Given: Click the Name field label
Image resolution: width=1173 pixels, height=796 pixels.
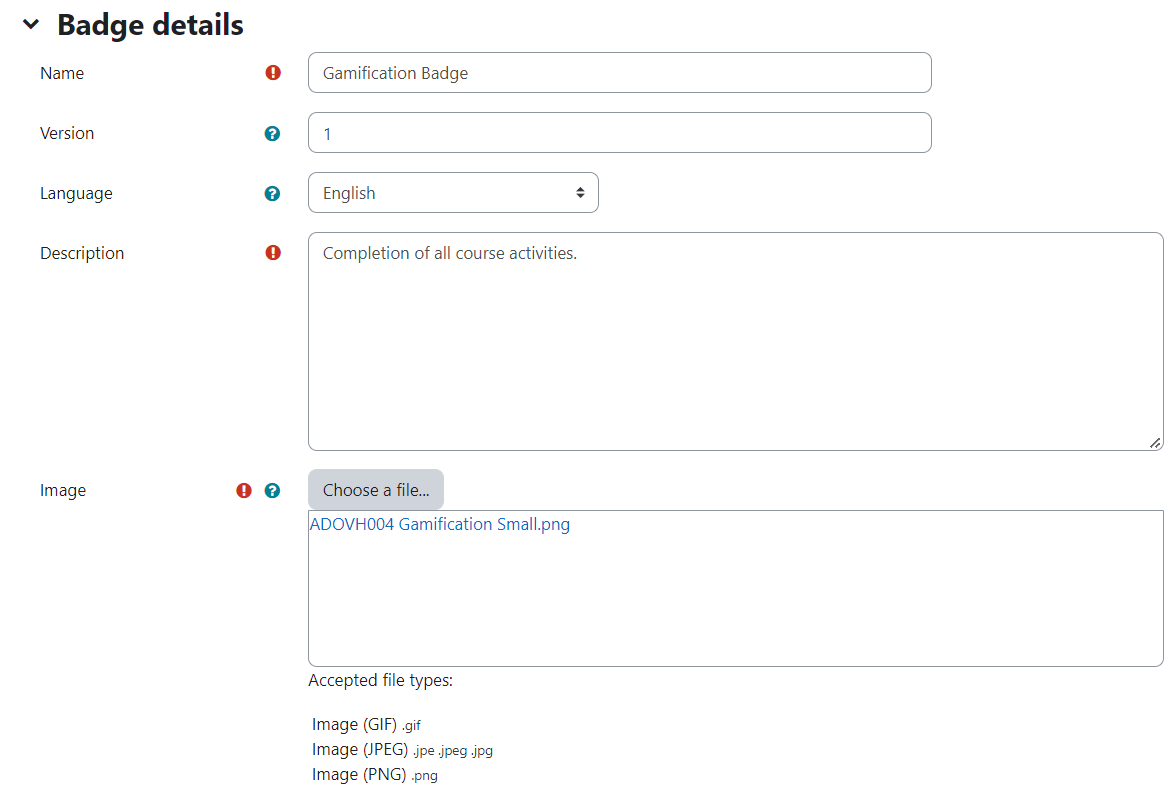Looking at the screenshot, I should click(62, 73).
